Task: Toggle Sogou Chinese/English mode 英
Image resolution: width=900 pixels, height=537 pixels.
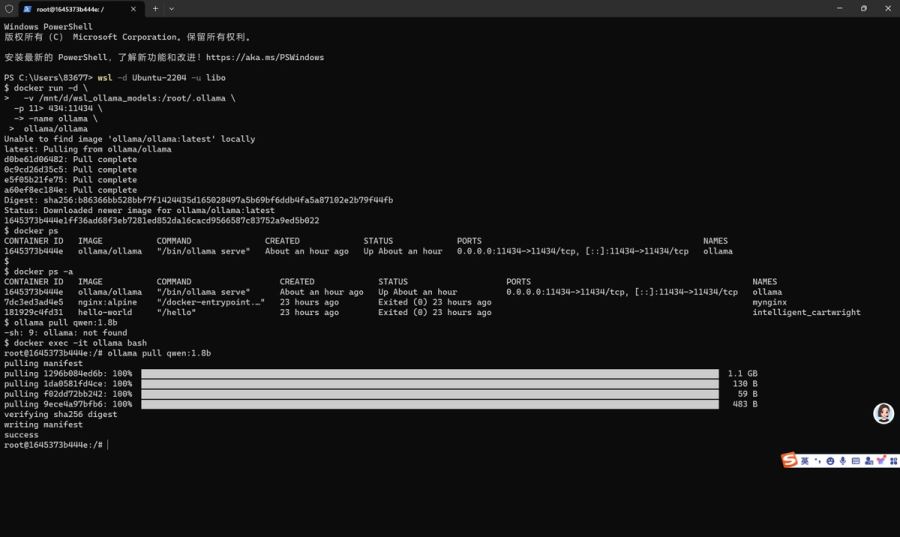Action: click(x=805, y=461)
